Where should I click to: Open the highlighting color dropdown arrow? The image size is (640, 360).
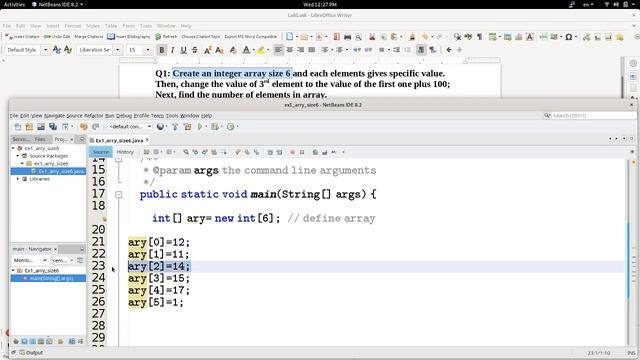pos(268,50)
